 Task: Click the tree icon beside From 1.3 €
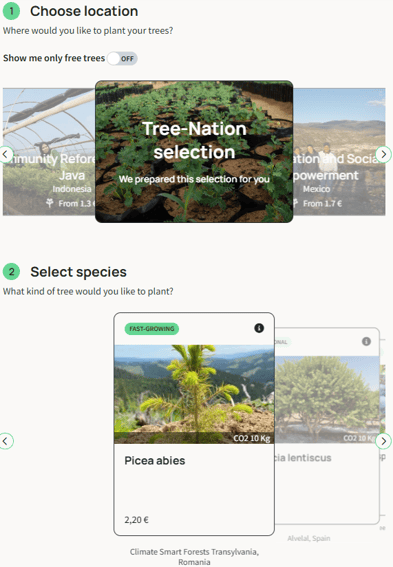[50, 203]
